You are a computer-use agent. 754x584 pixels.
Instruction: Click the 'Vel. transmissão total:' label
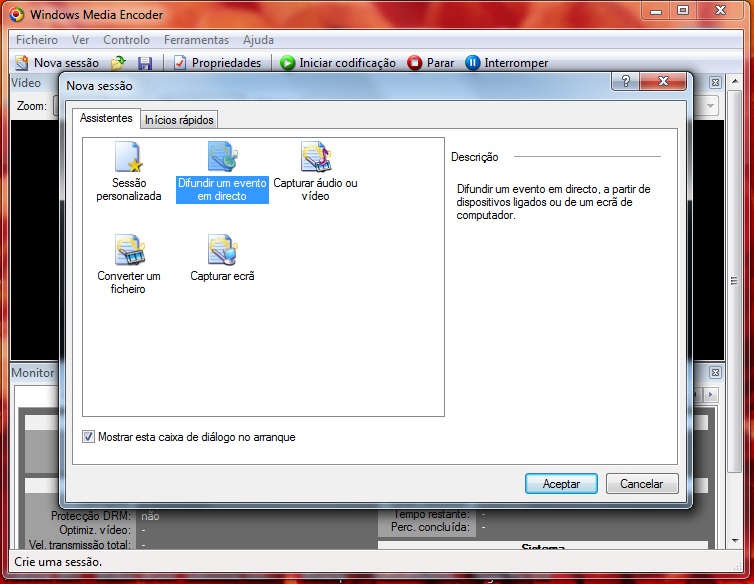[79, 545]
